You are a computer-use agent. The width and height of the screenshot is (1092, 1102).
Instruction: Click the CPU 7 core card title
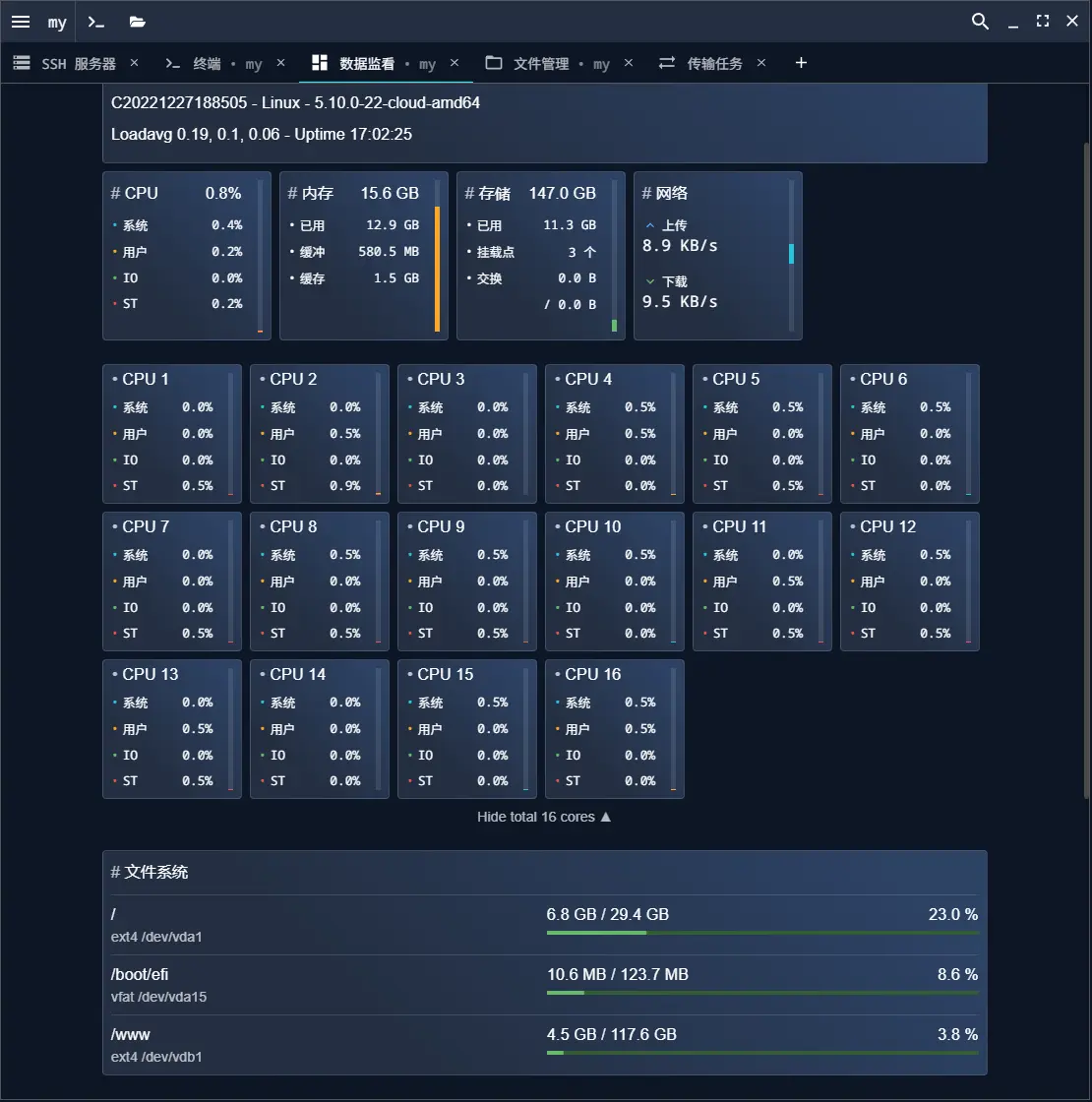tap(146, 526)
